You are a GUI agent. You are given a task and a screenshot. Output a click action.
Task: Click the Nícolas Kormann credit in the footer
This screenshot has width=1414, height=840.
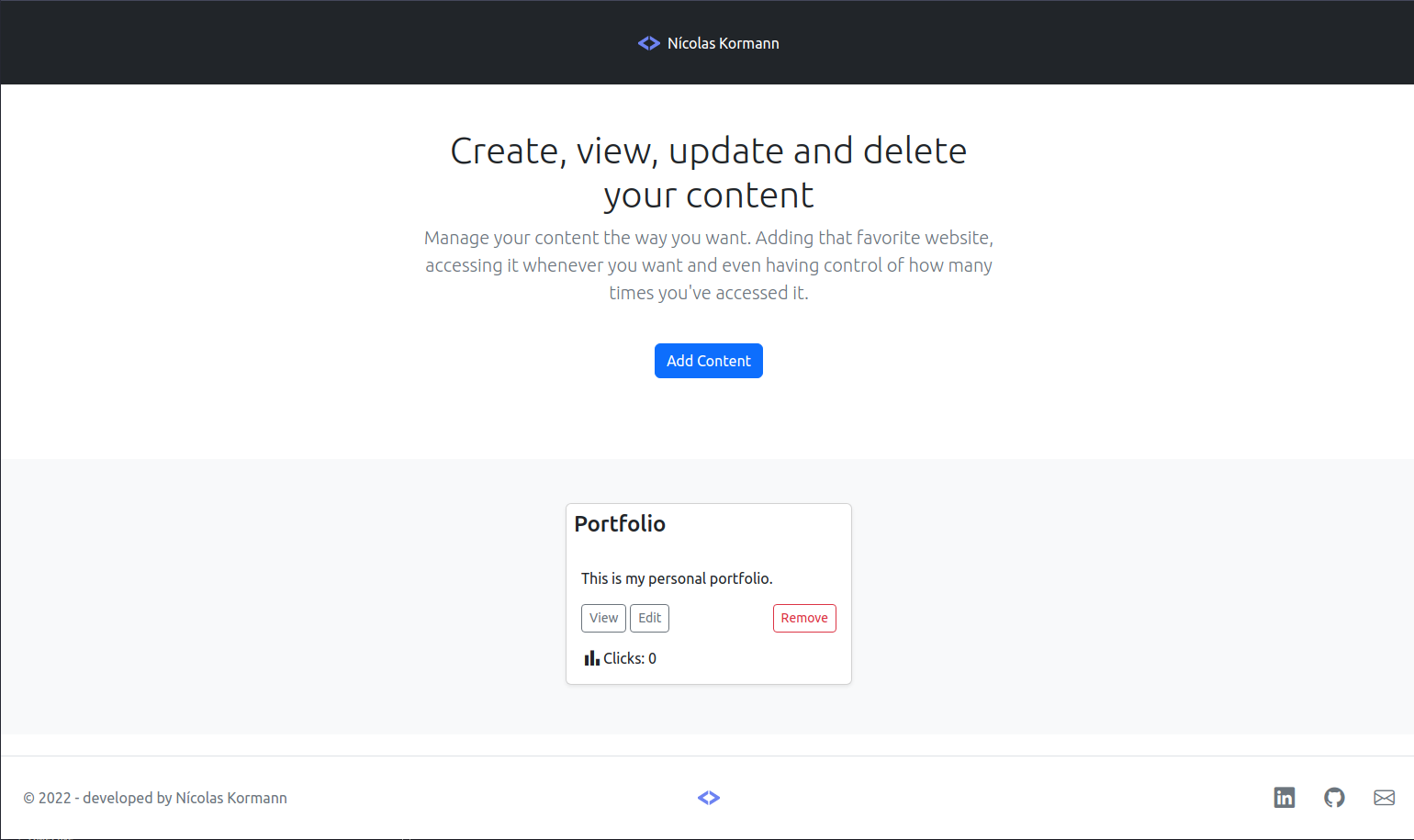point(231,798)
